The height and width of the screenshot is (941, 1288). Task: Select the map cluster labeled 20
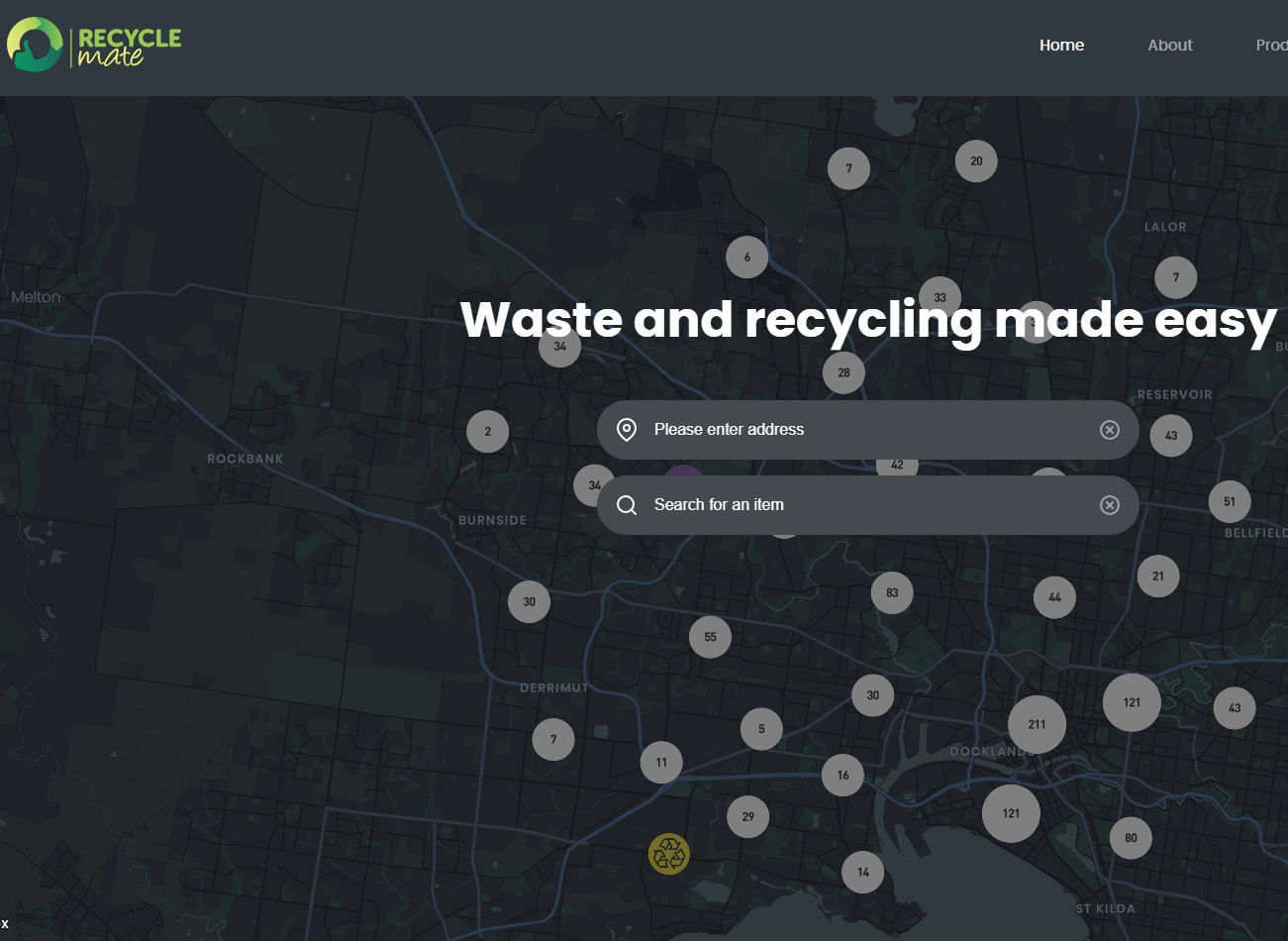(x=976, y=161)
